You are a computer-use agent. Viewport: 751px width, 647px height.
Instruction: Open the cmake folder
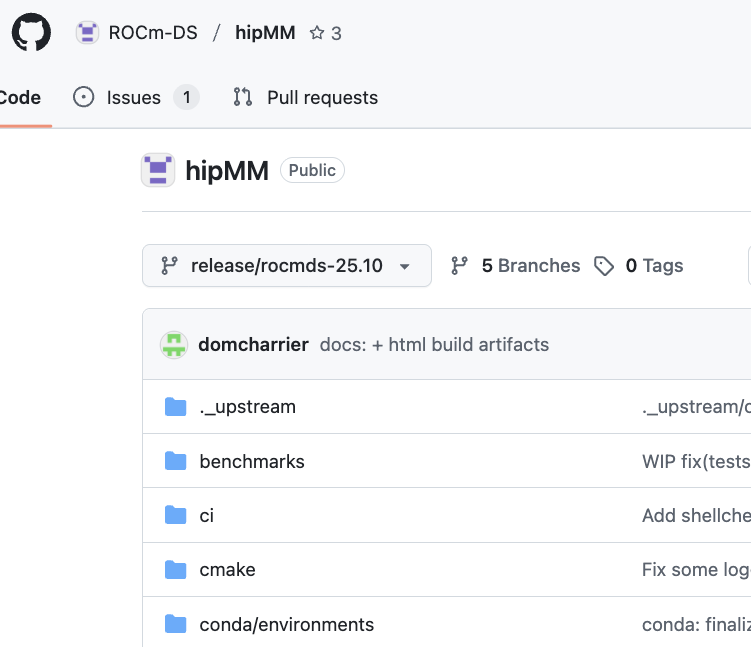point(228,570)
